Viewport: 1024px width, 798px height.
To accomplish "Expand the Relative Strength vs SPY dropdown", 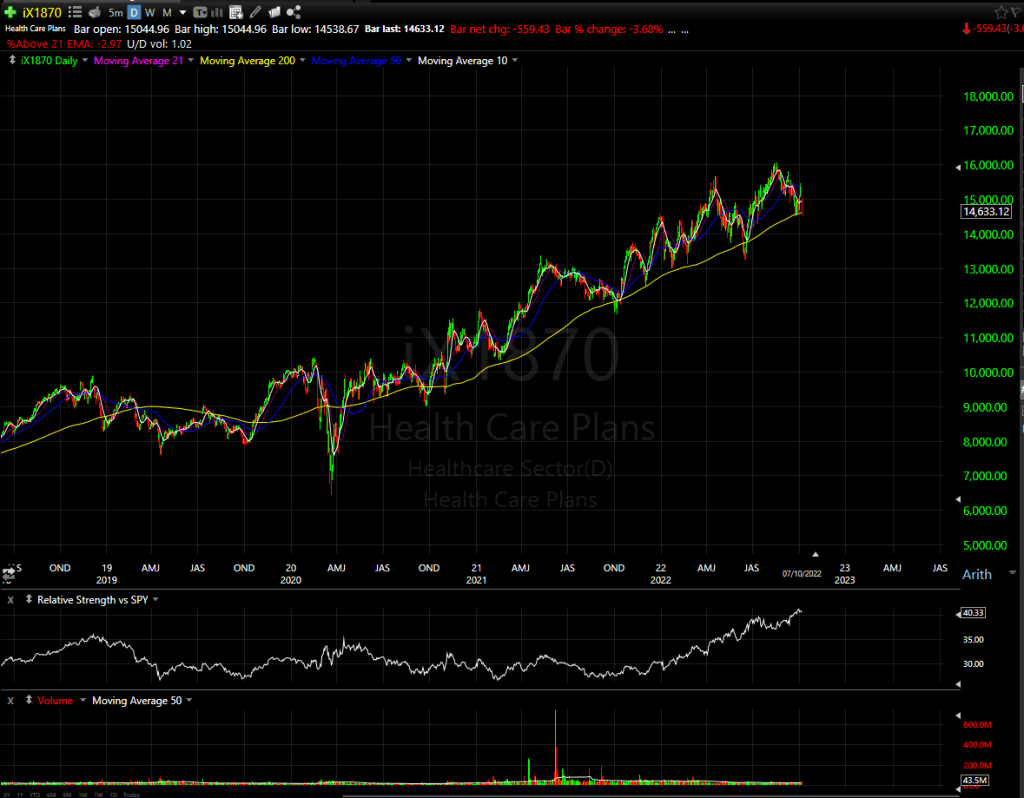I will point(156,600).
